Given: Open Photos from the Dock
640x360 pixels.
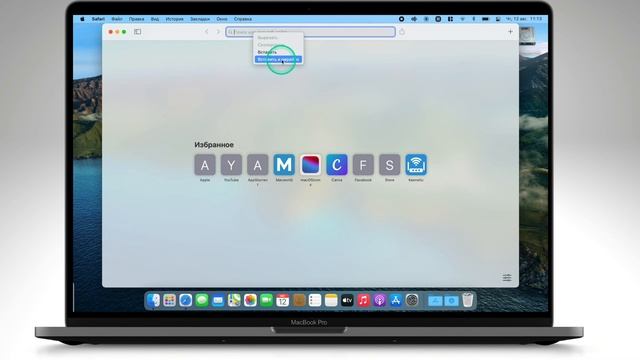Looking at the screenshot, I should point(250,300).
